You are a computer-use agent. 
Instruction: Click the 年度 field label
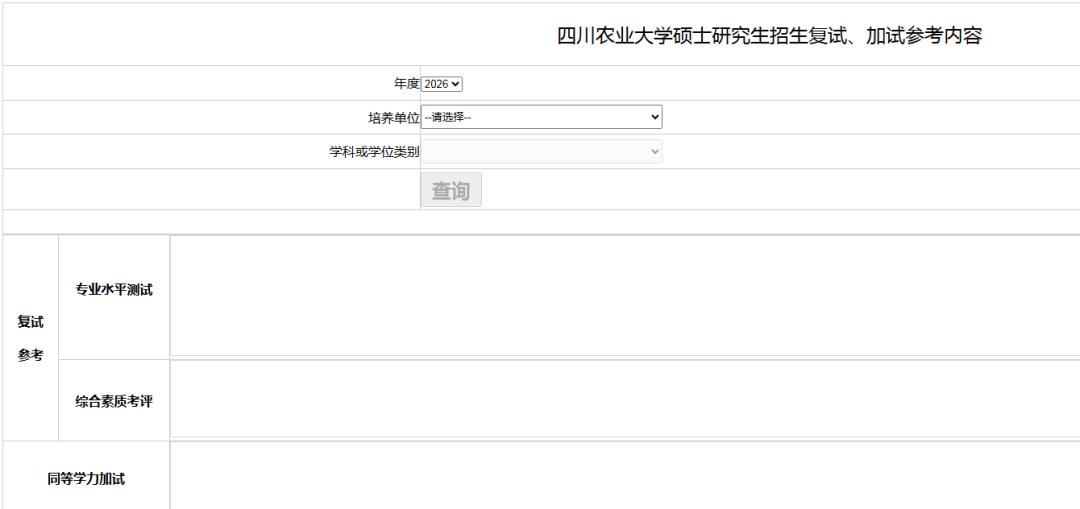point(406,85)
